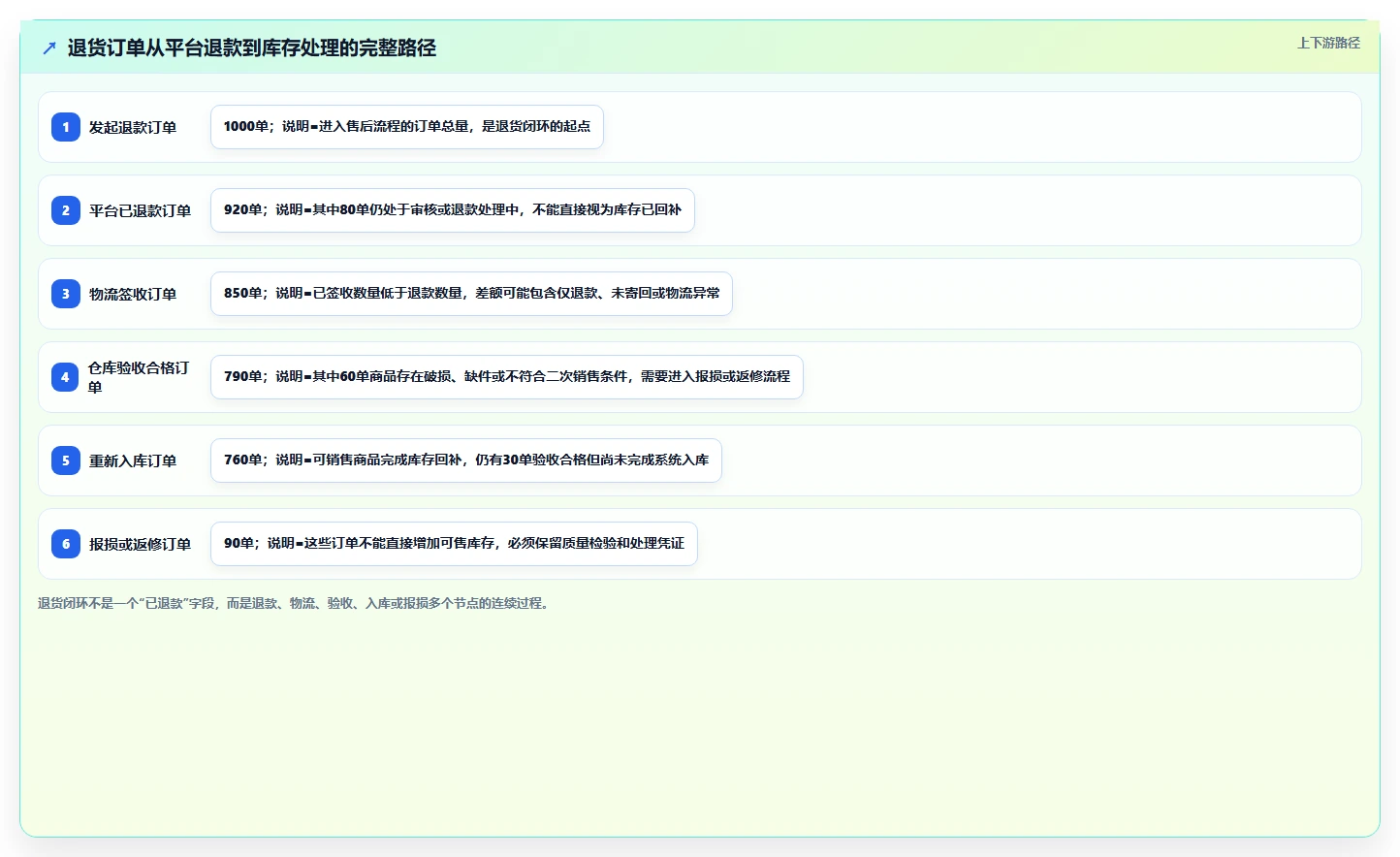Click step number 3 badge
Viewport: 1400px width, 857px height.
66,294
